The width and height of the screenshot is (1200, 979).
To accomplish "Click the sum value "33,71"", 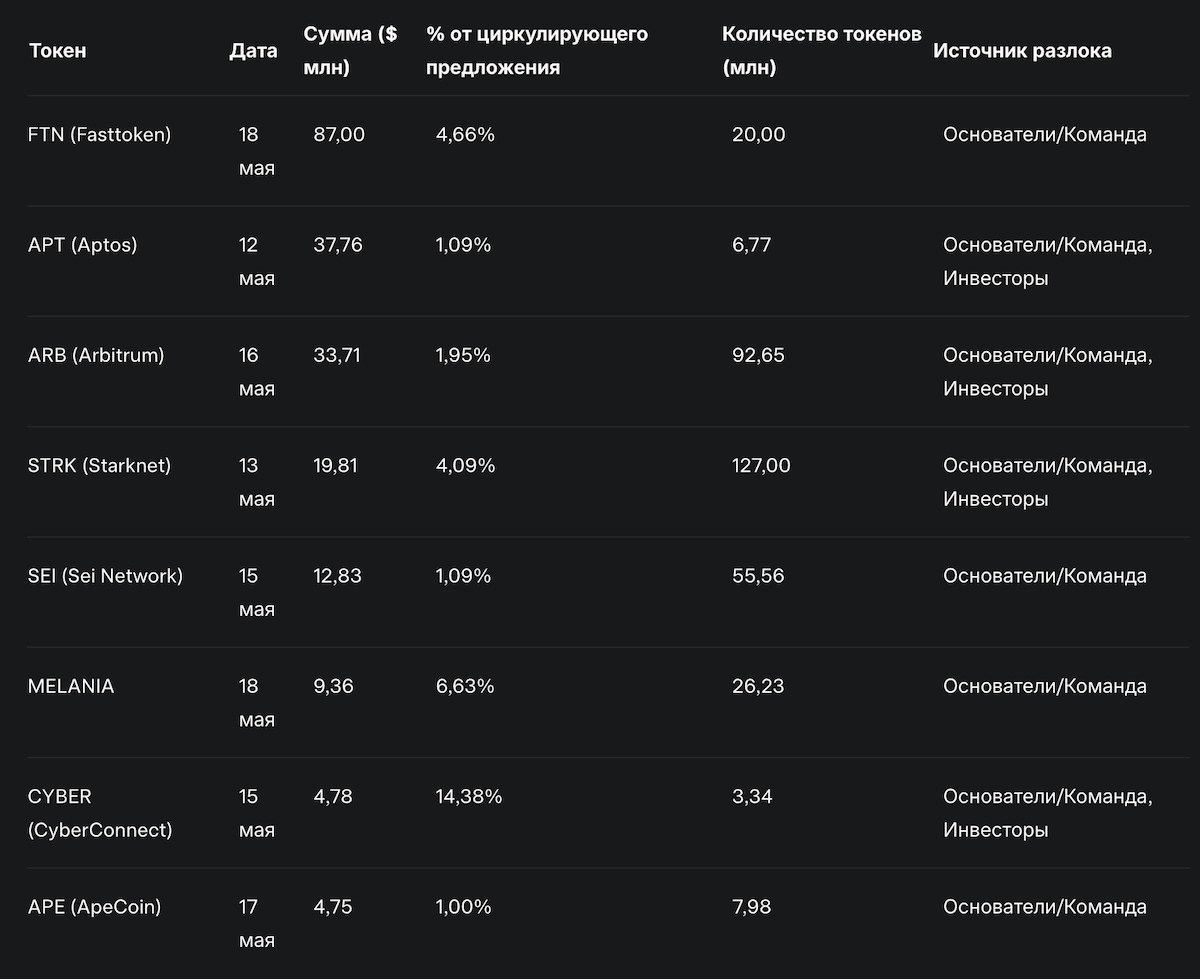I will coord(337,355).
